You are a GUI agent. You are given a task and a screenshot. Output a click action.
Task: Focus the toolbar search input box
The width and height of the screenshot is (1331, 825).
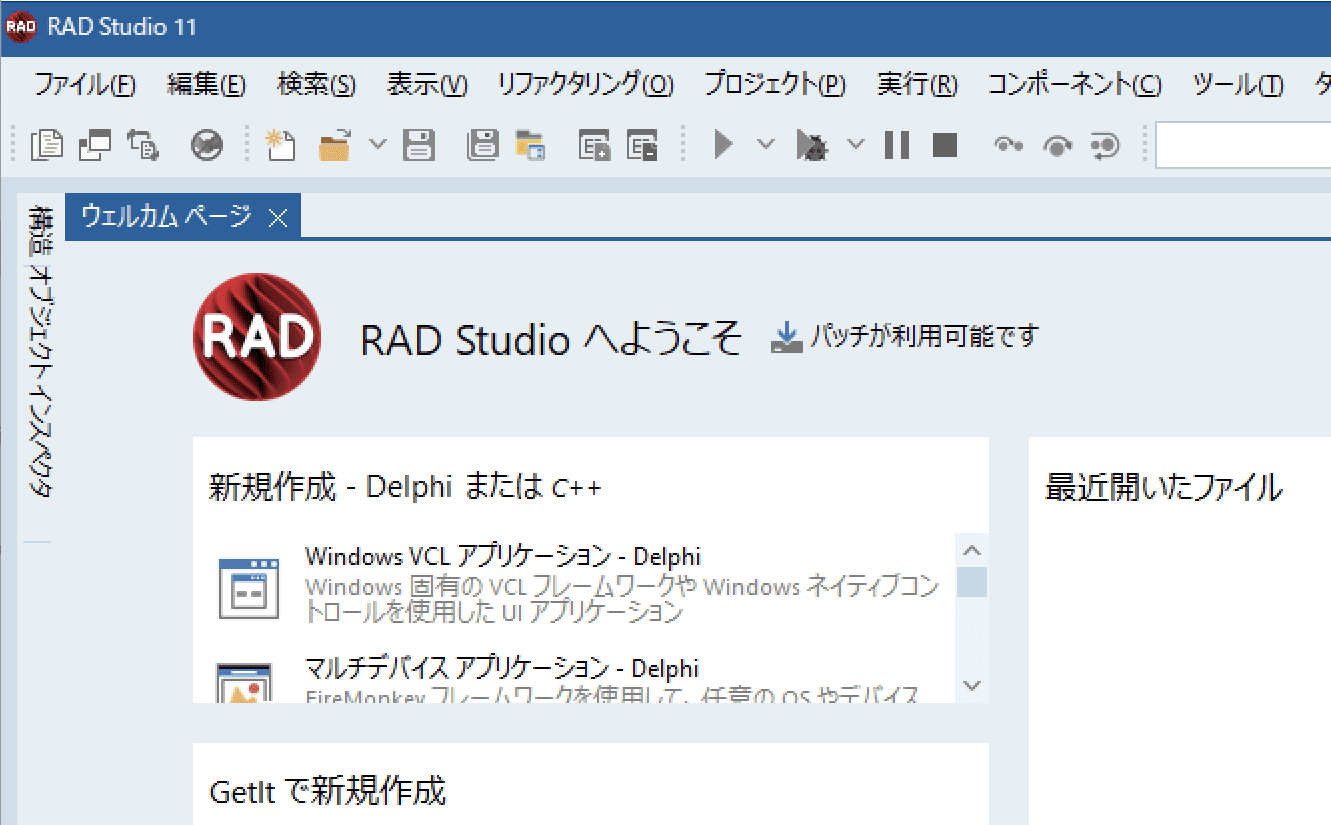(x=1243, y=145)
